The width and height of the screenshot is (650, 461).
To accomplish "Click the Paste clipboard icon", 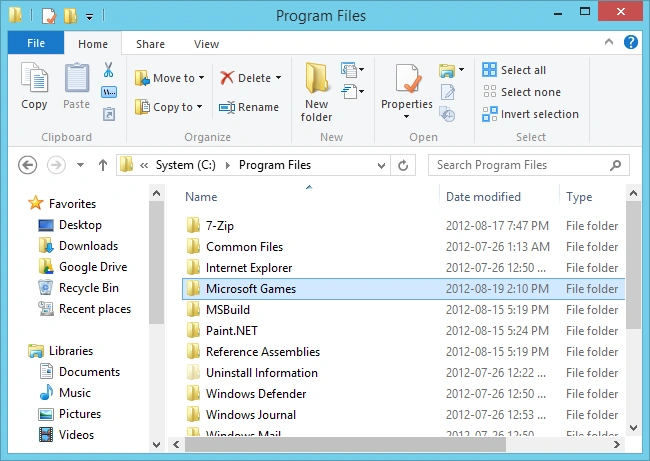I will [x=77, y=78].
